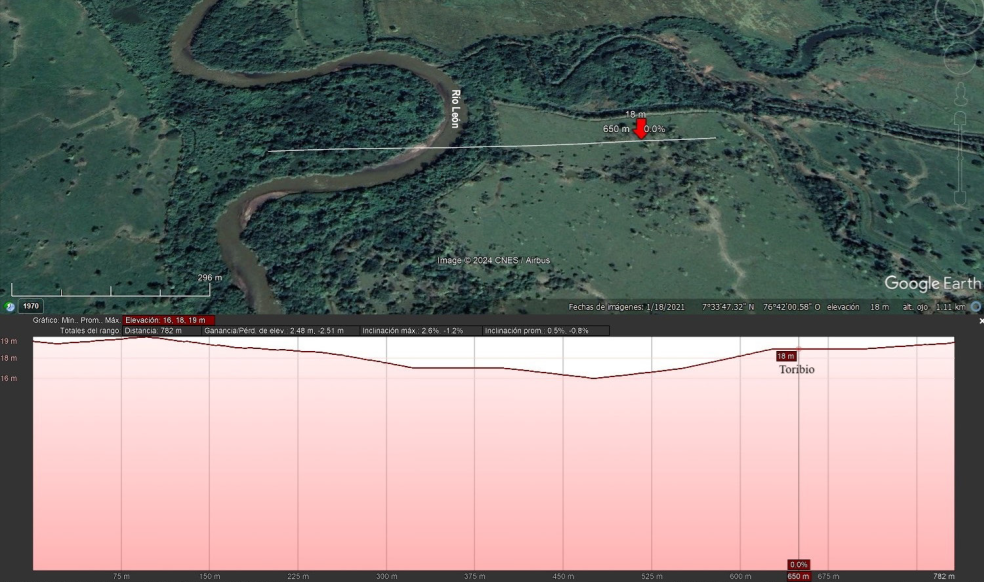Click the zoom-out end of the zoom slider
Viewport: 984px width, 582px height.
[x=960, y=198]
